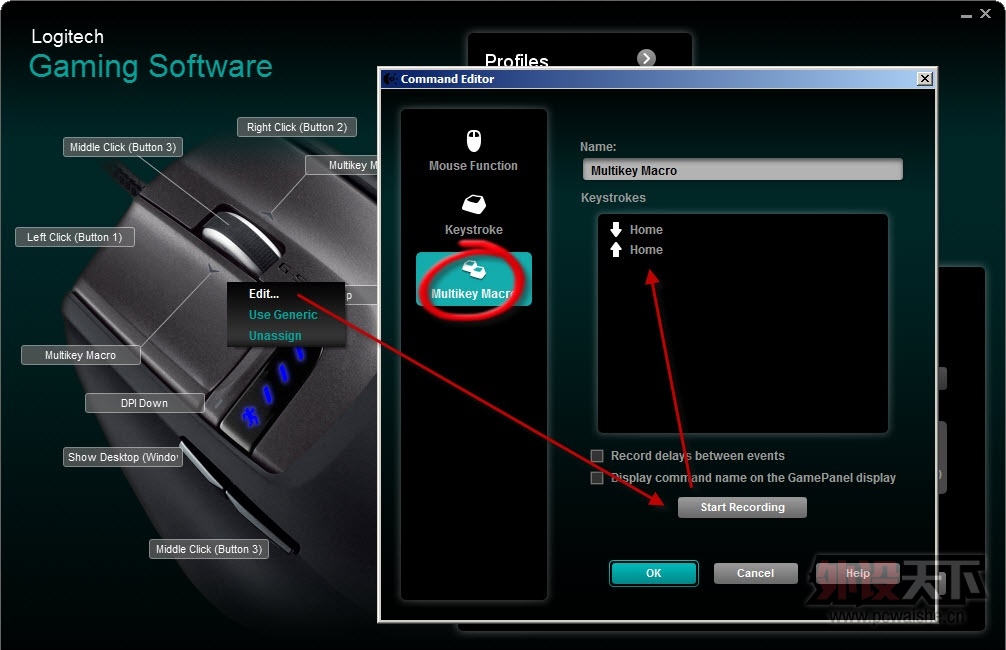This screenshot has height=650, width=1006.
Task: Select the Multikey Macro command type
Action: [x=473, y=279]
